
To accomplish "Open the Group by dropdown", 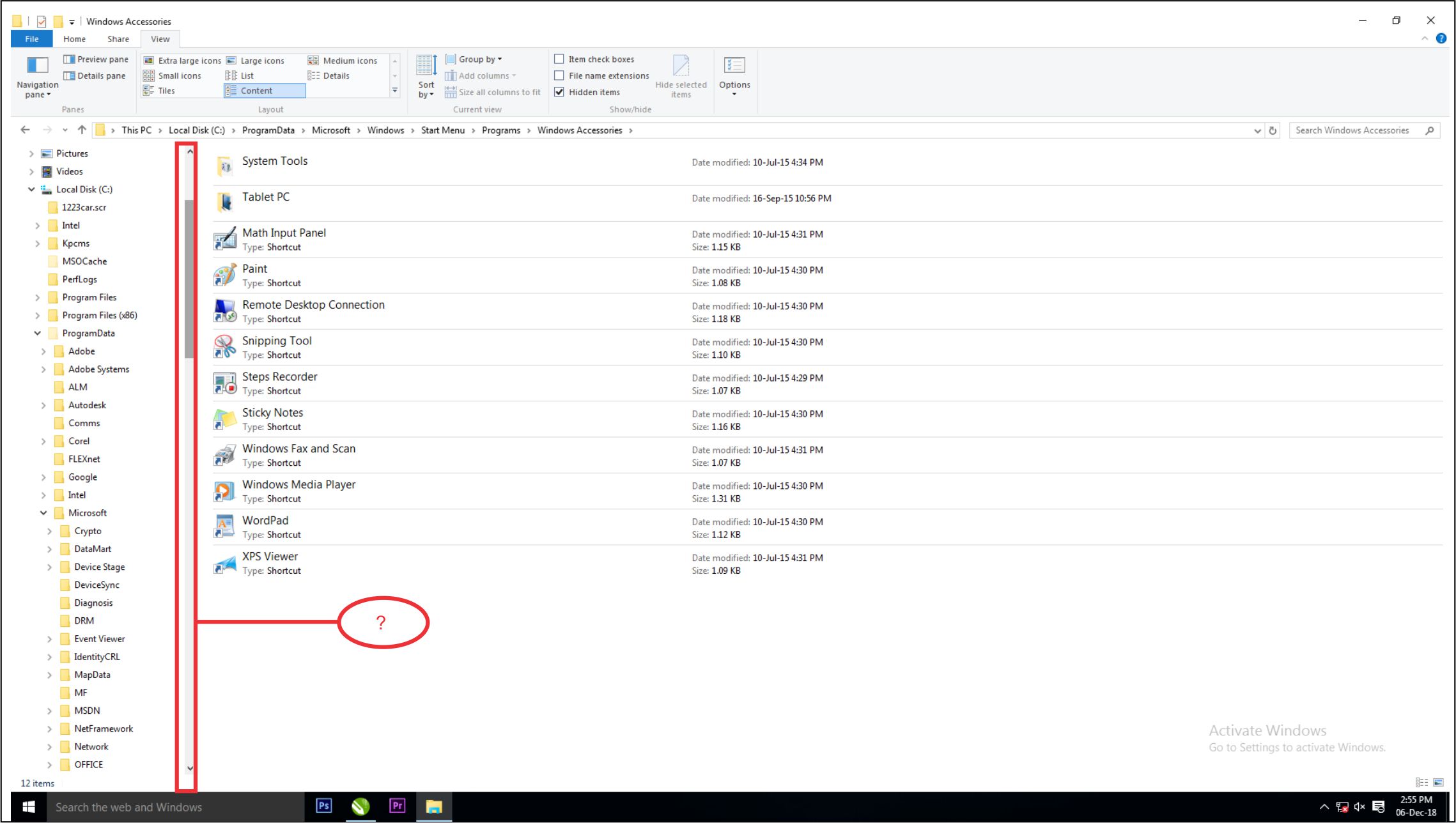I will pyautogui.click(x=479, y=59).
